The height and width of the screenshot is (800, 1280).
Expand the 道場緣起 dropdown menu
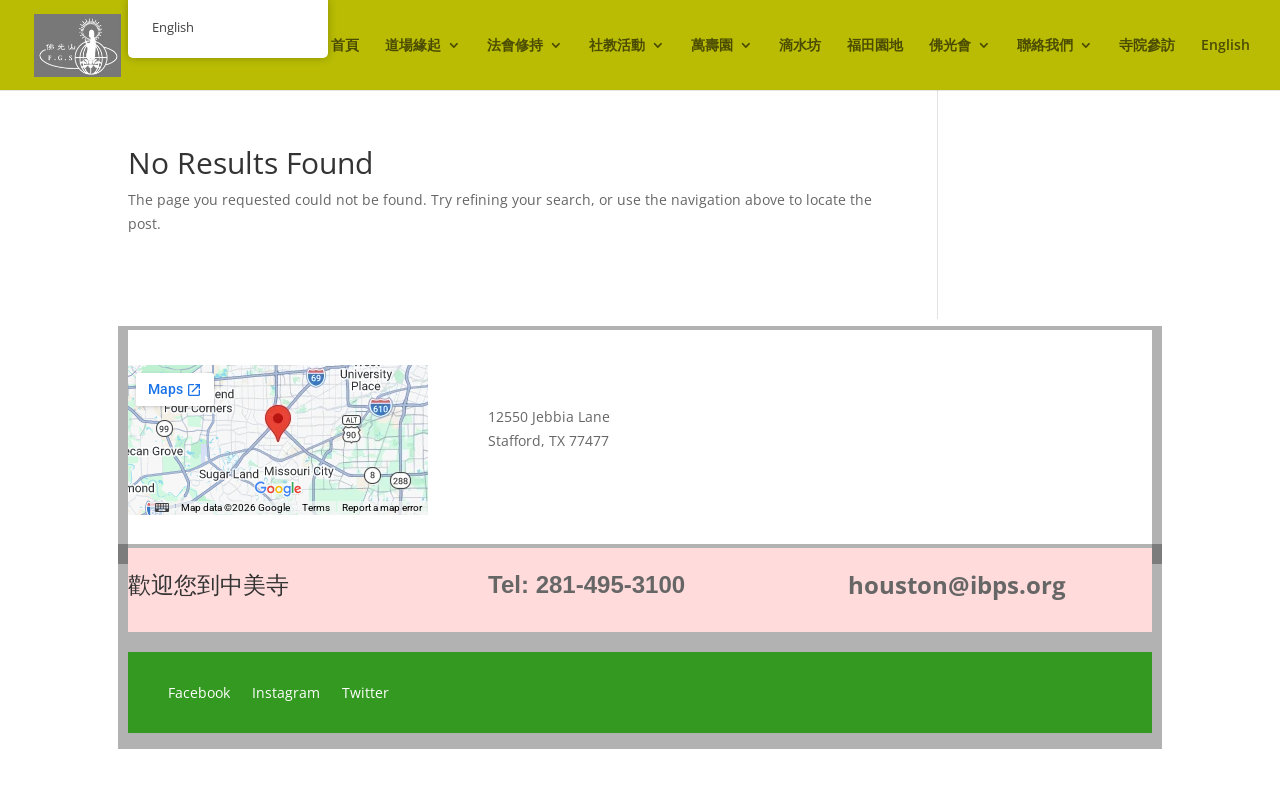pos(422,45)
